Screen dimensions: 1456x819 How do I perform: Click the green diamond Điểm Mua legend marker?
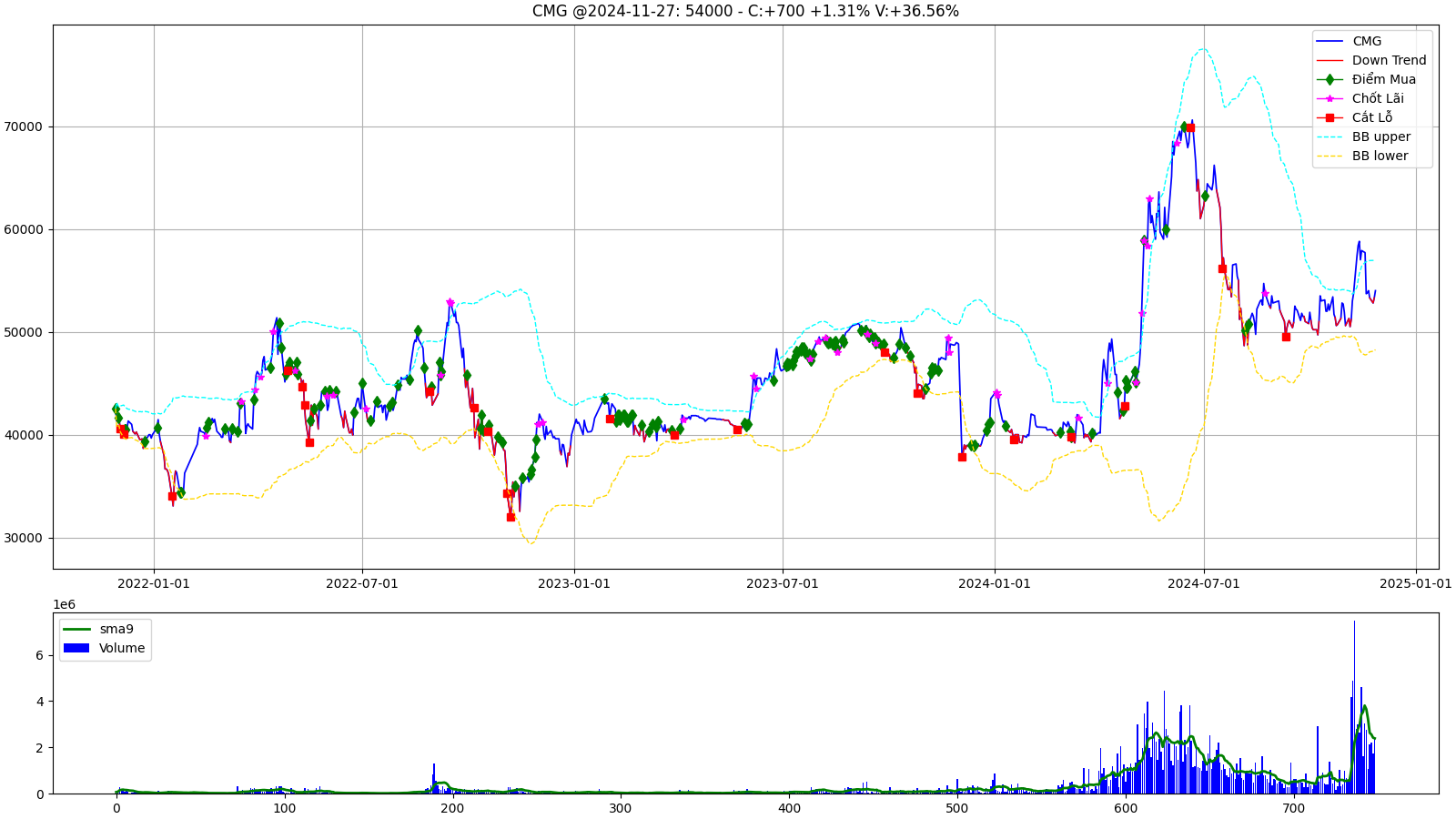tap(1330, 79)
